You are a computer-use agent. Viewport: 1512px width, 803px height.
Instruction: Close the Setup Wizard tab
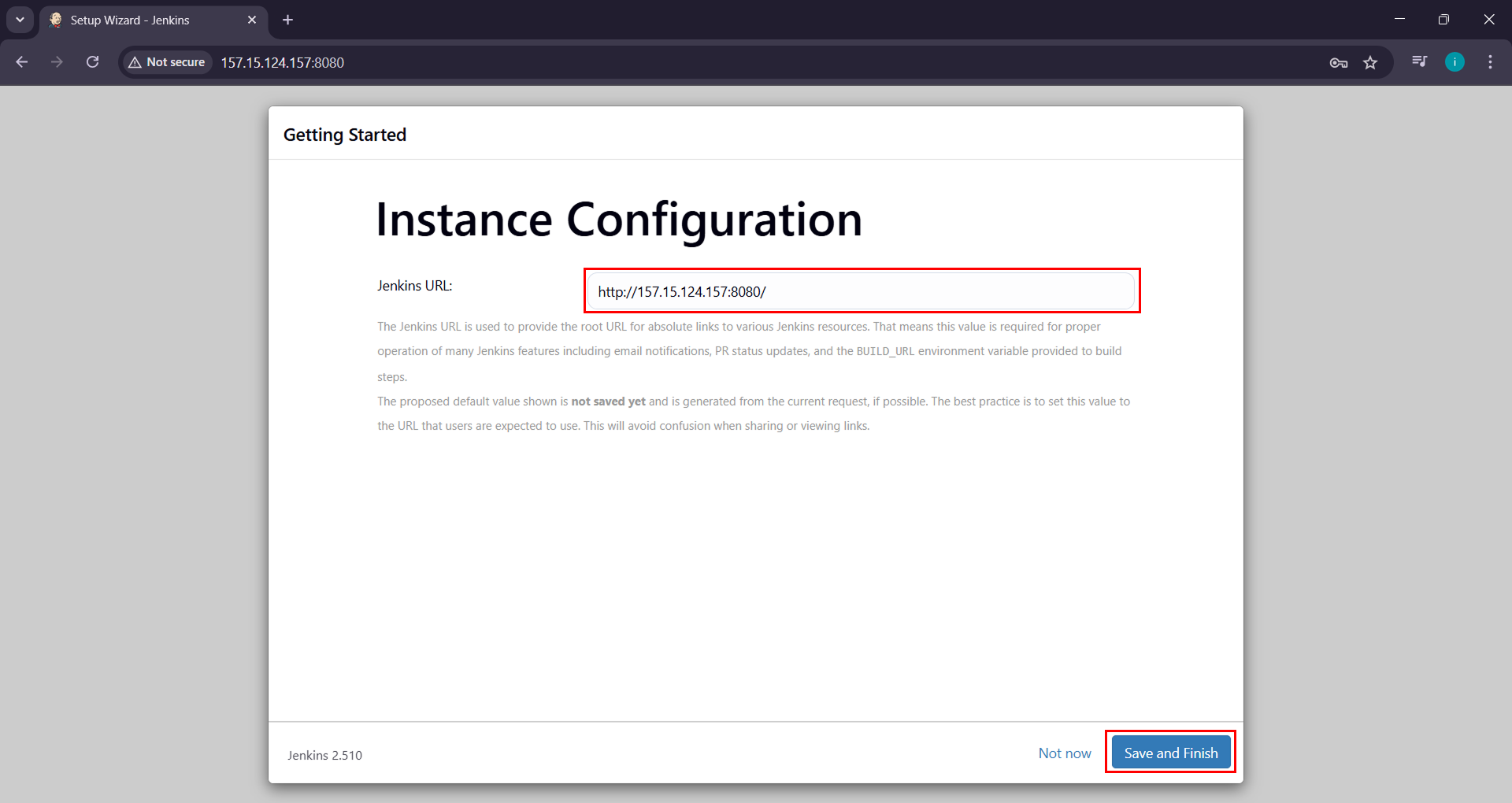[x=252, y=20]
